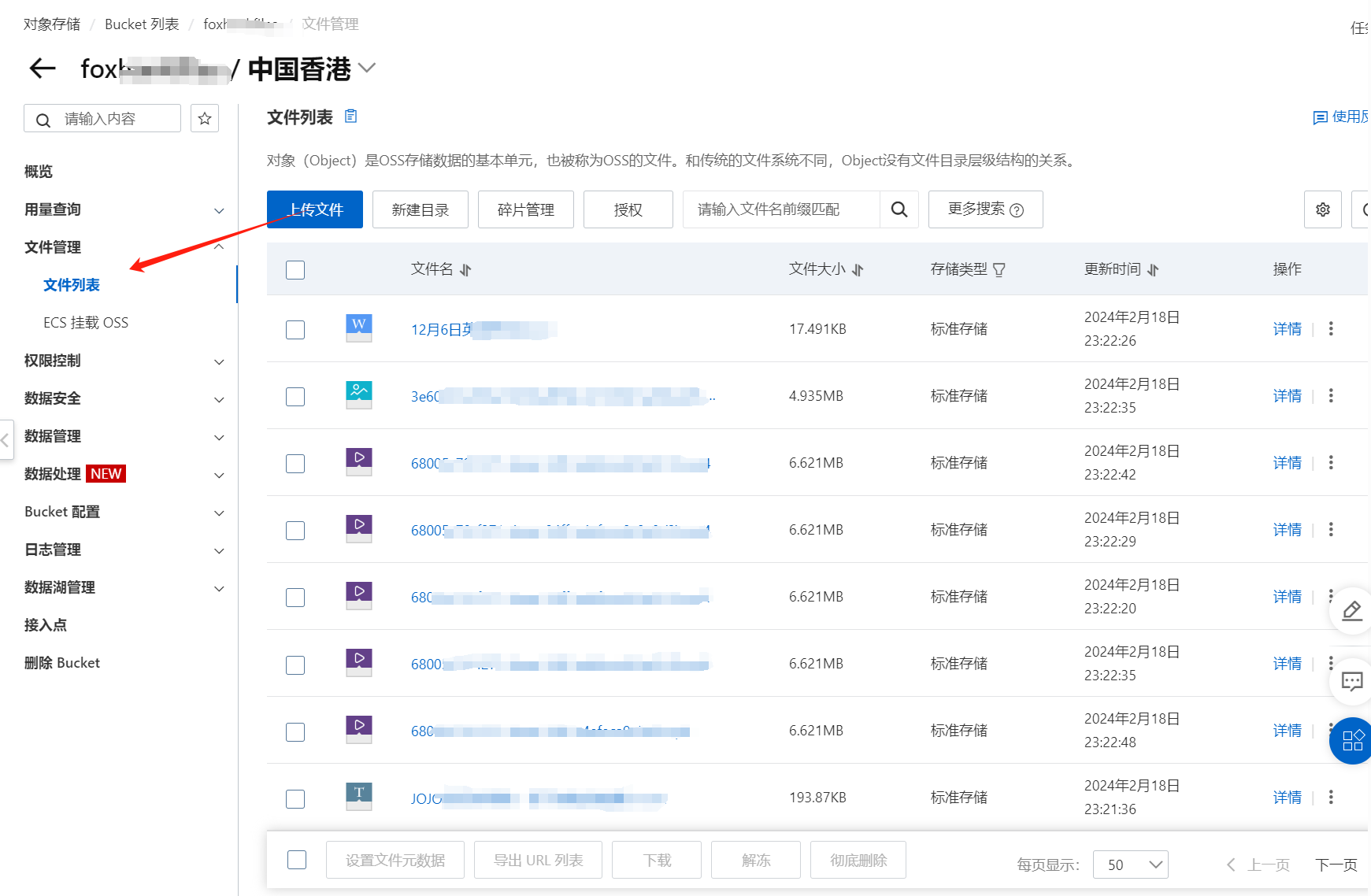Check the box for the 12月6日 file
This screenshot has width=1371, height=896.
tap(295, 330)
